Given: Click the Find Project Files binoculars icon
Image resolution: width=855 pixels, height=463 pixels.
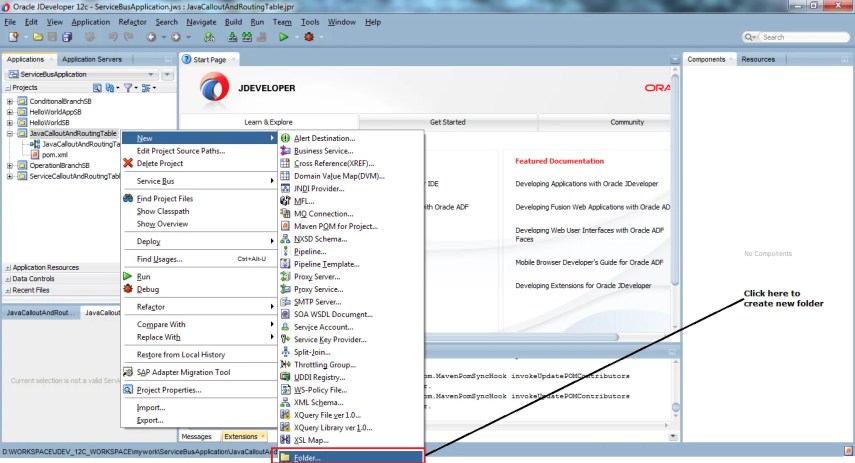Looking at the screenshot, I should [x=128, y=199].
